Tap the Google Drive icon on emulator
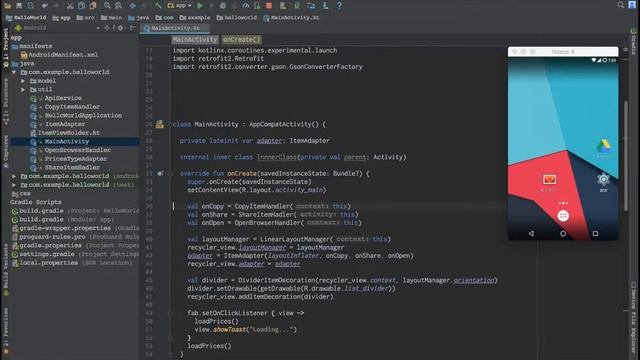 click(604, 146)
